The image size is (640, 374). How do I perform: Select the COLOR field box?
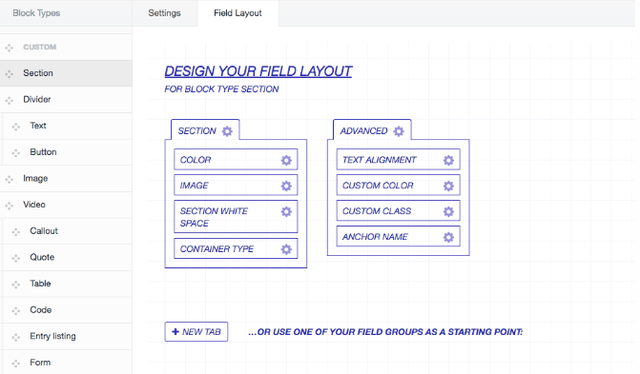tap(236, 160)
